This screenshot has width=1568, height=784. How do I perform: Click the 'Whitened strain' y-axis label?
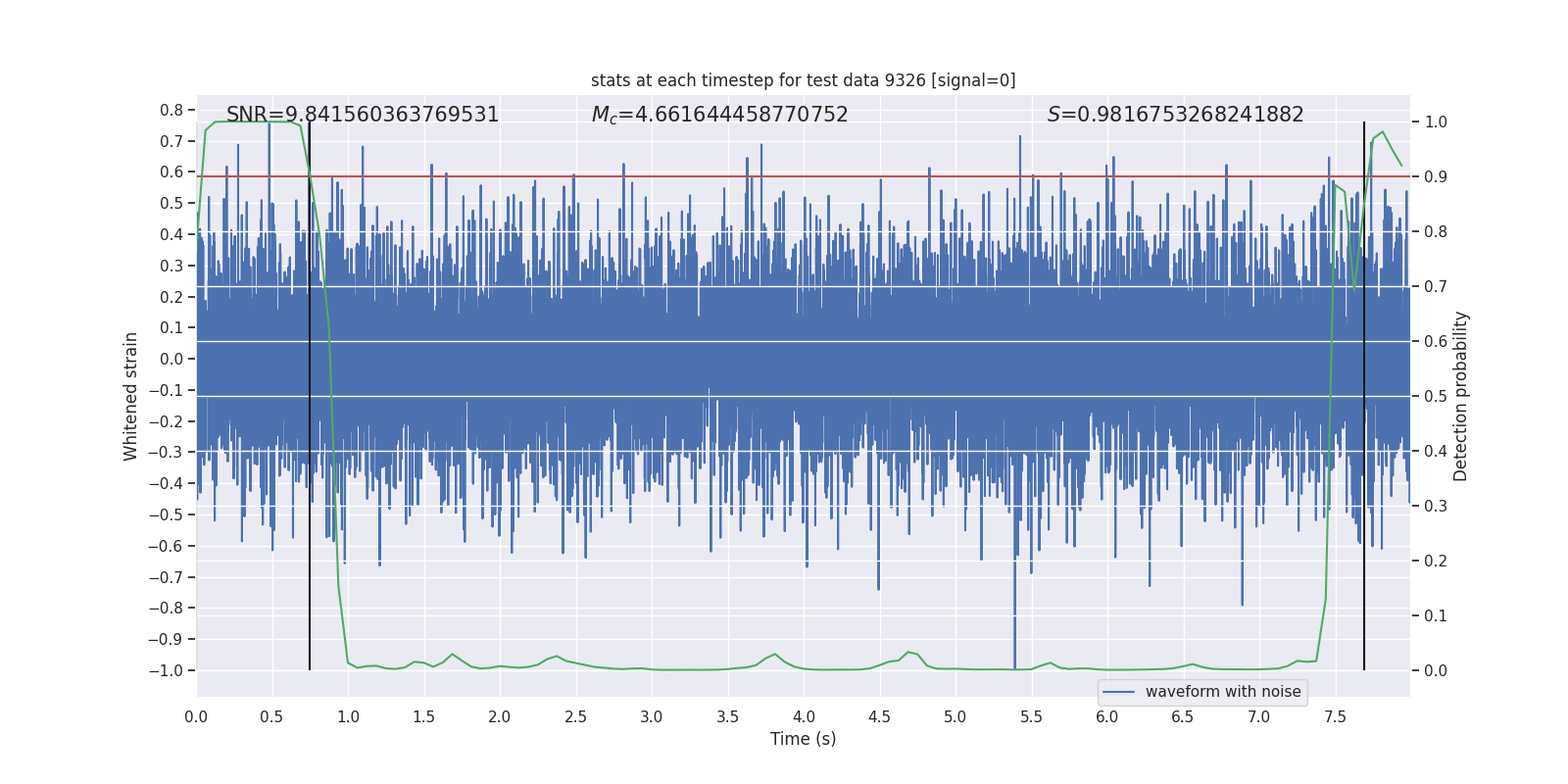[x=130, y=396]
